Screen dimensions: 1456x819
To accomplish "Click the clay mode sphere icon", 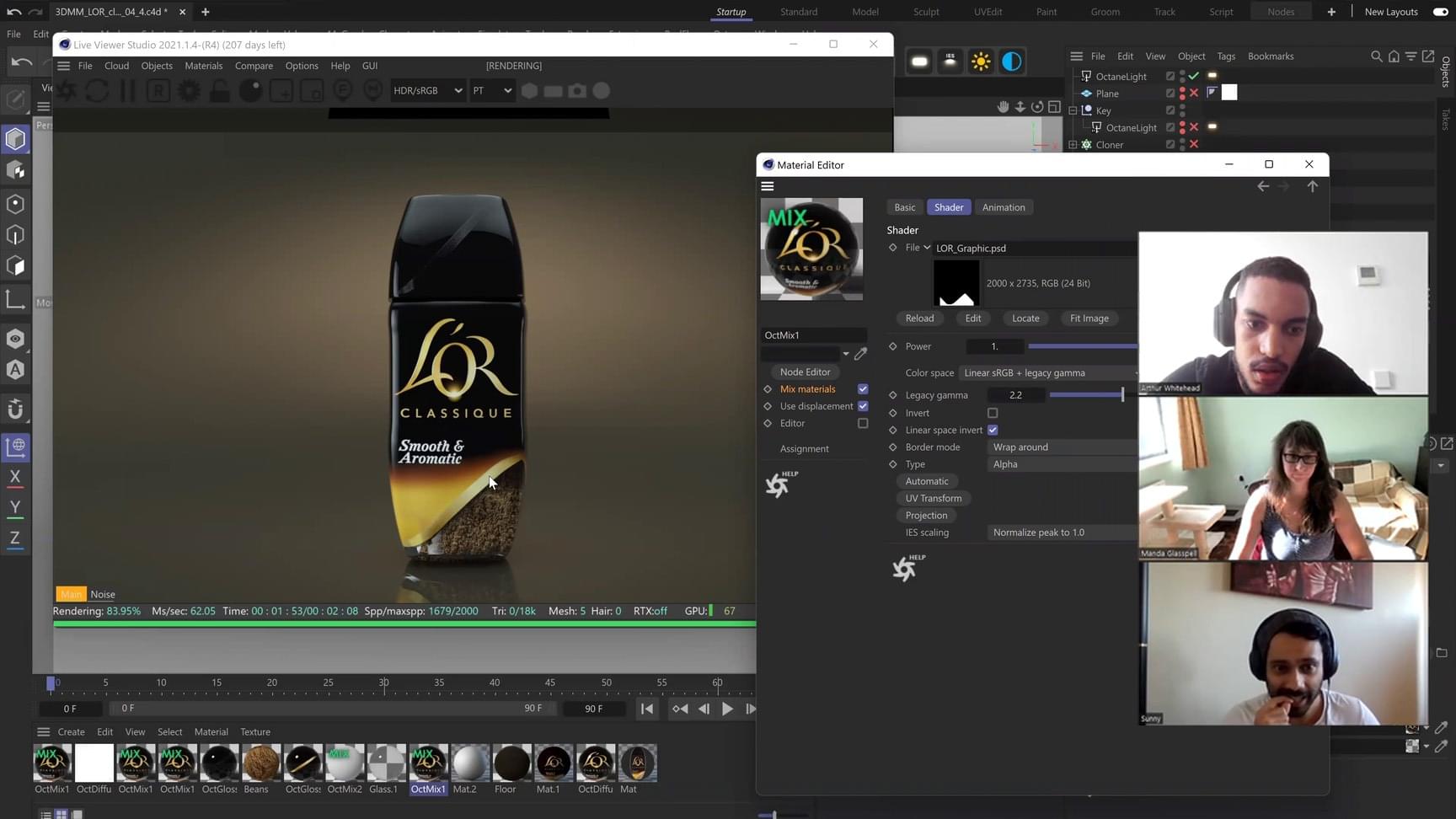I will click(x=250, y=91).
